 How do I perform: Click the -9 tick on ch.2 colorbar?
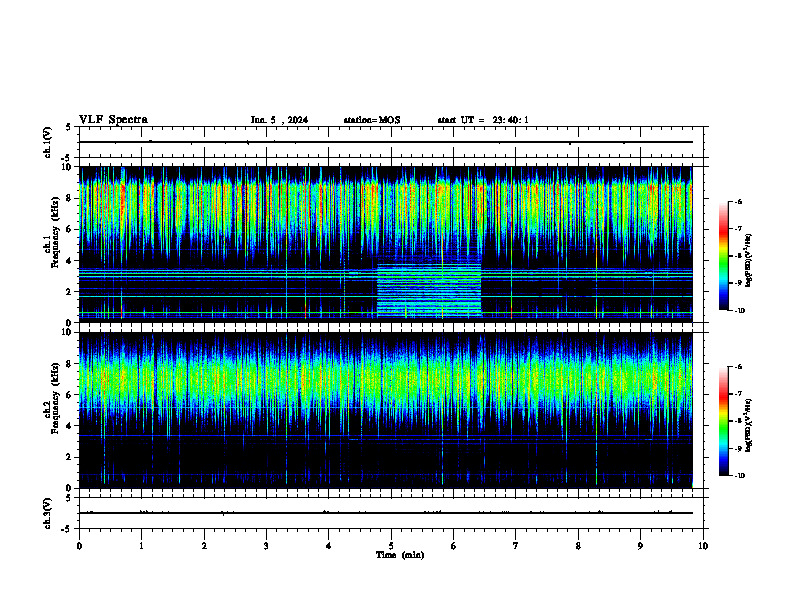[738, 448]
